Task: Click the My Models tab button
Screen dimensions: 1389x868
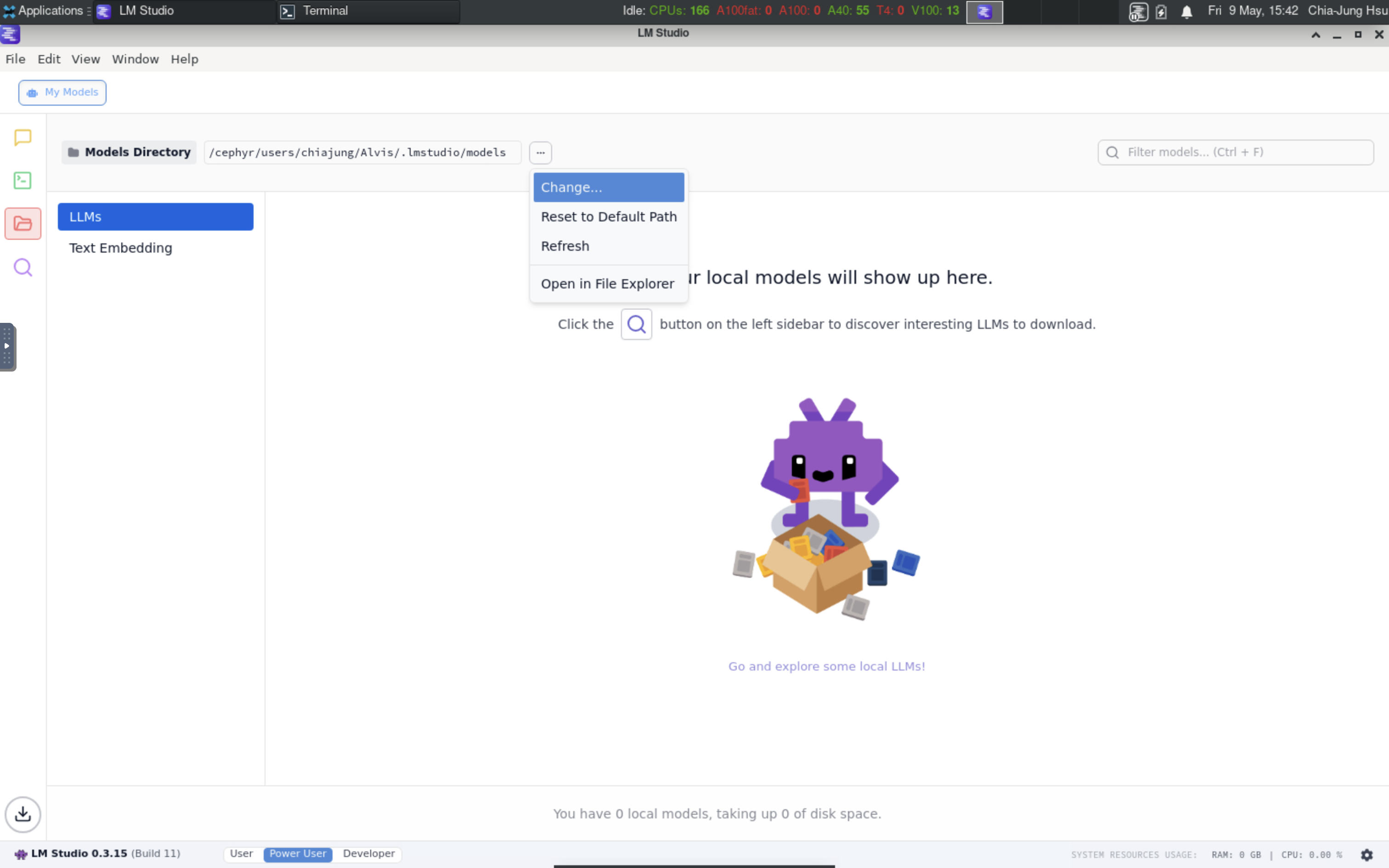Action: point(62,92)
